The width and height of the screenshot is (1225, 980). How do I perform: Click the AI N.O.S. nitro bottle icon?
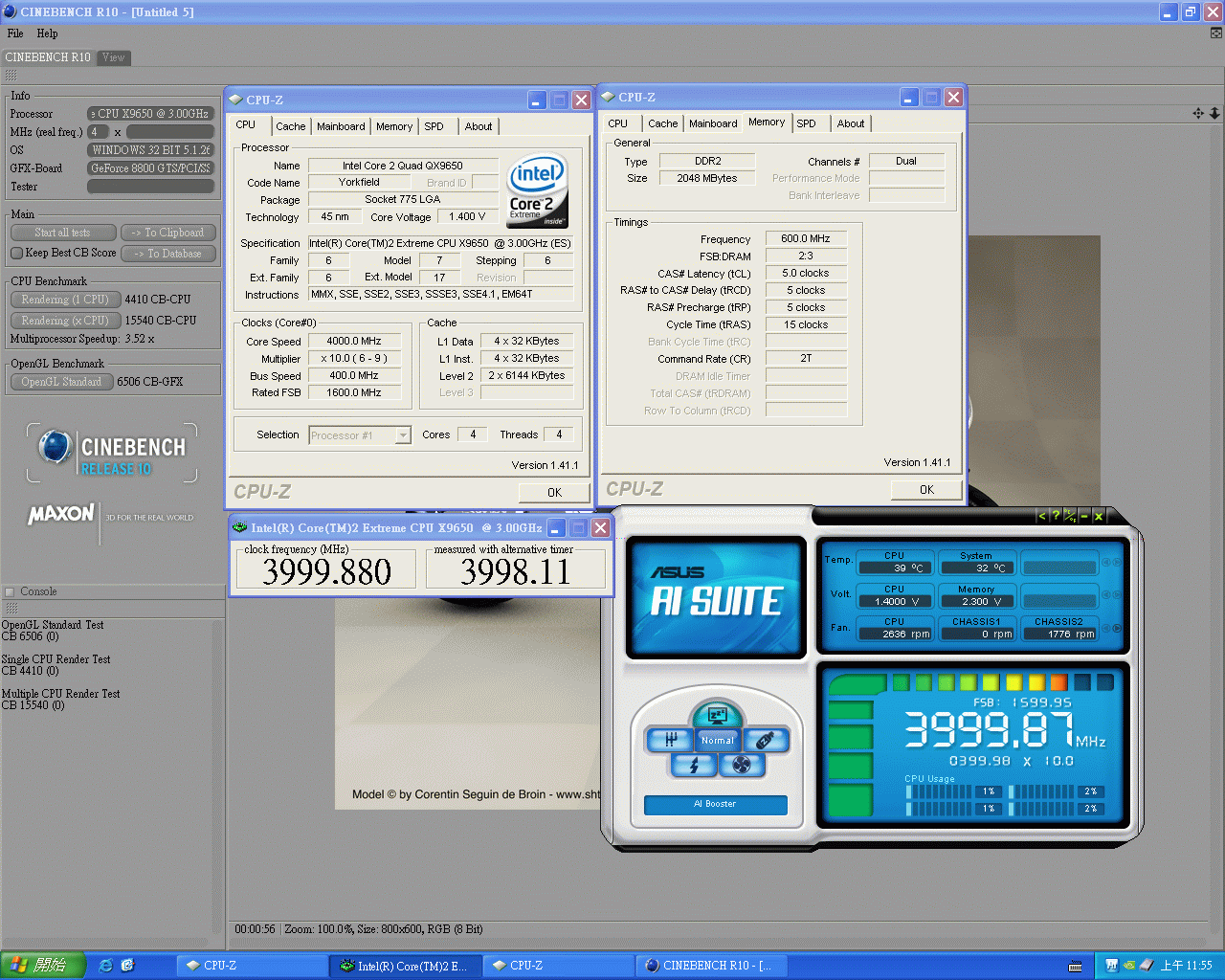click(x=765, y=740)
